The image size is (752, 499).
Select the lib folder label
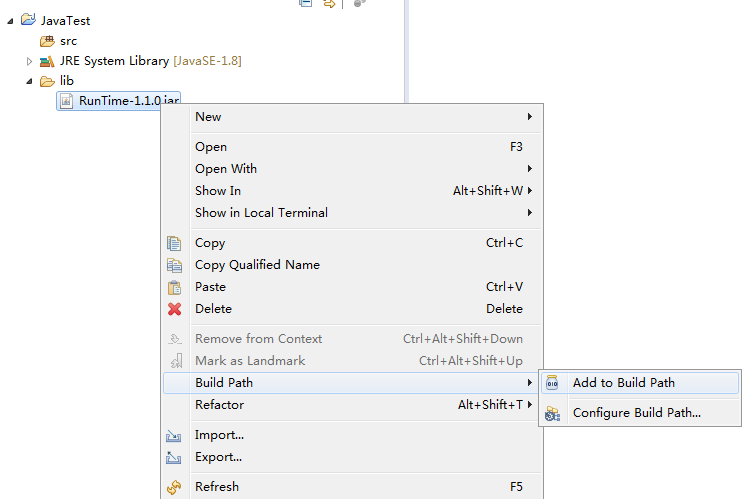(x=67, y=81)
